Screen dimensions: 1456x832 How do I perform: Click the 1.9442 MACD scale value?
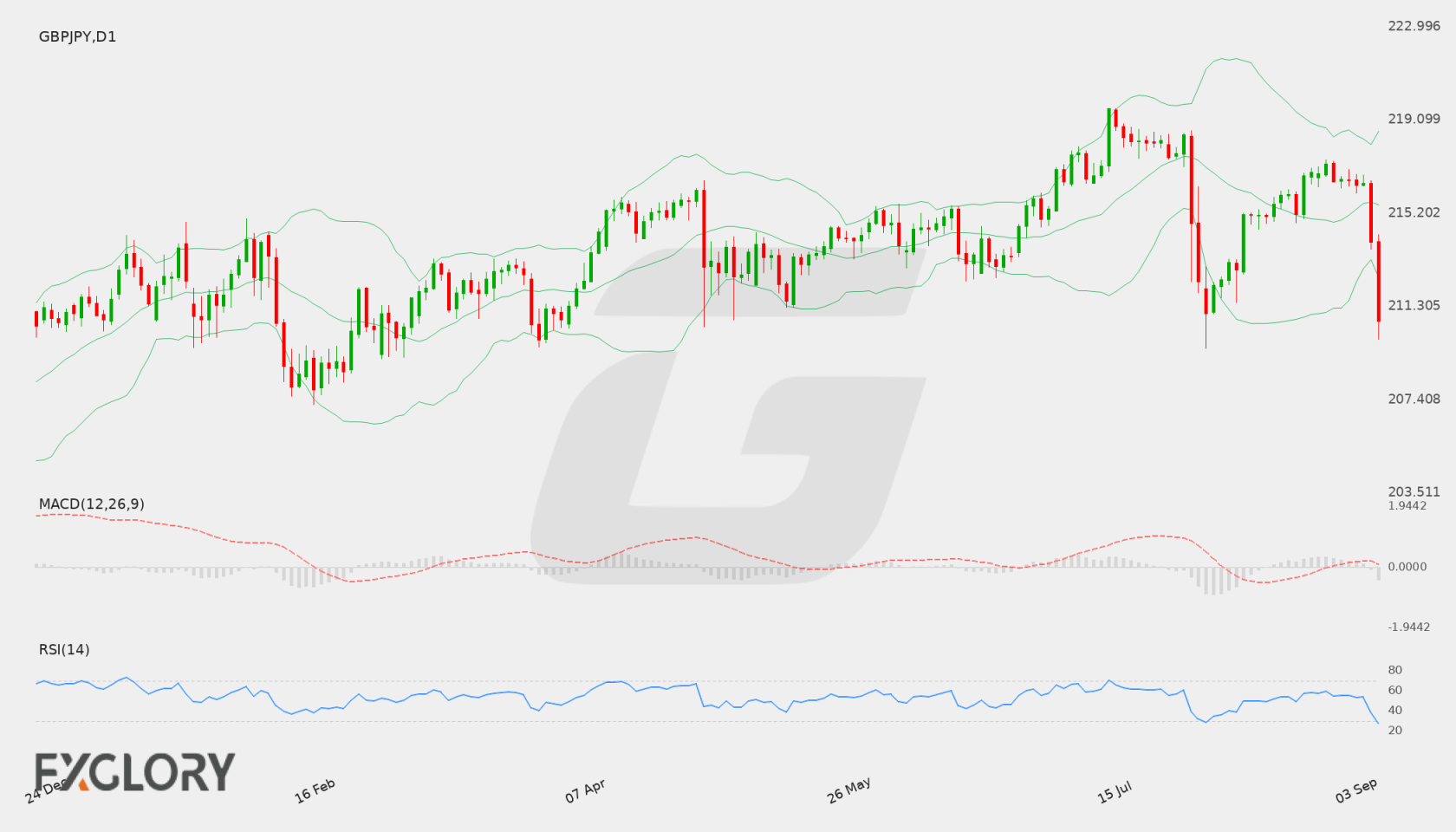[x=1407, y=505]
